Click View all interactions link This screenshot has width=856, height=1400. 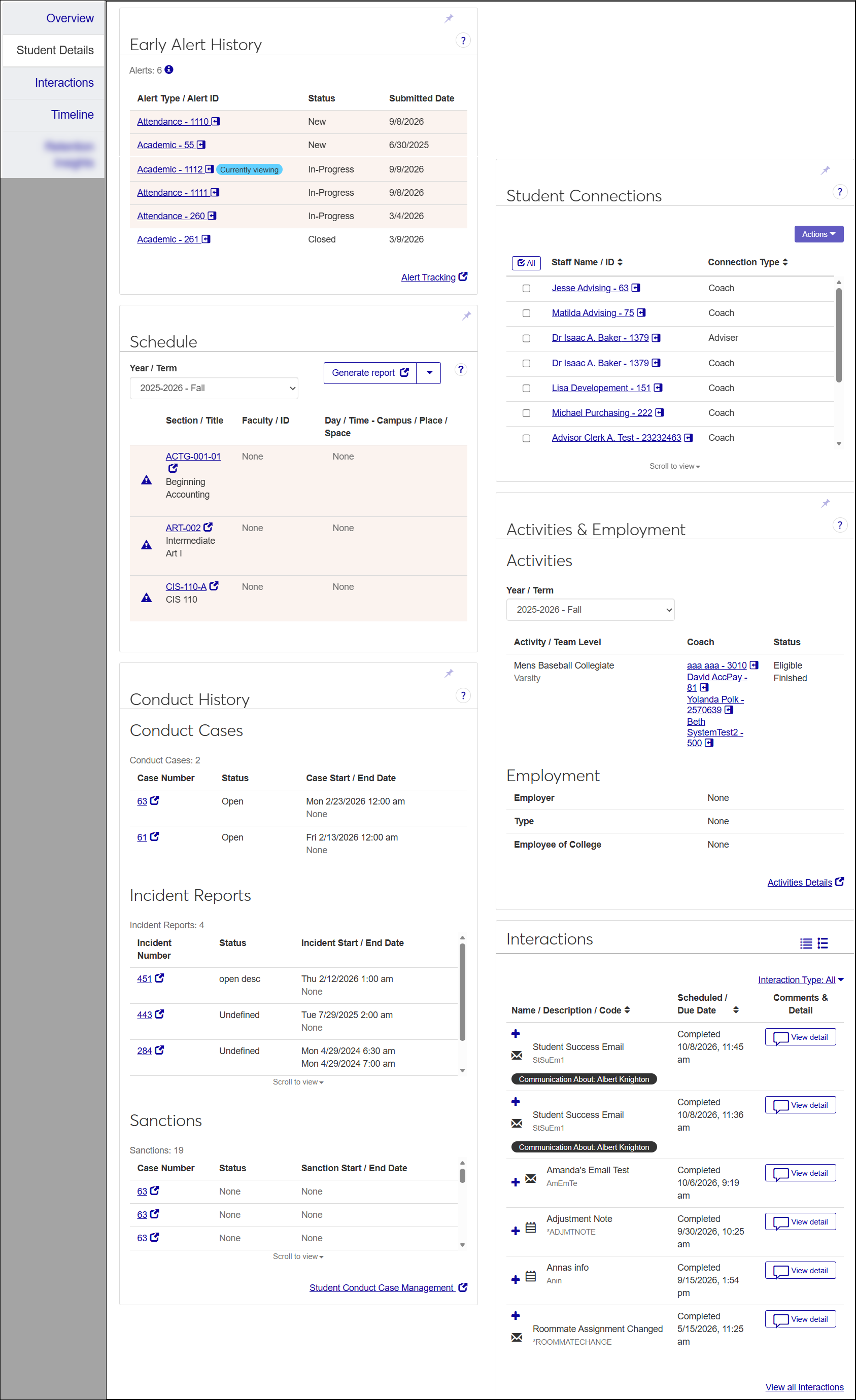point(804,1387)
